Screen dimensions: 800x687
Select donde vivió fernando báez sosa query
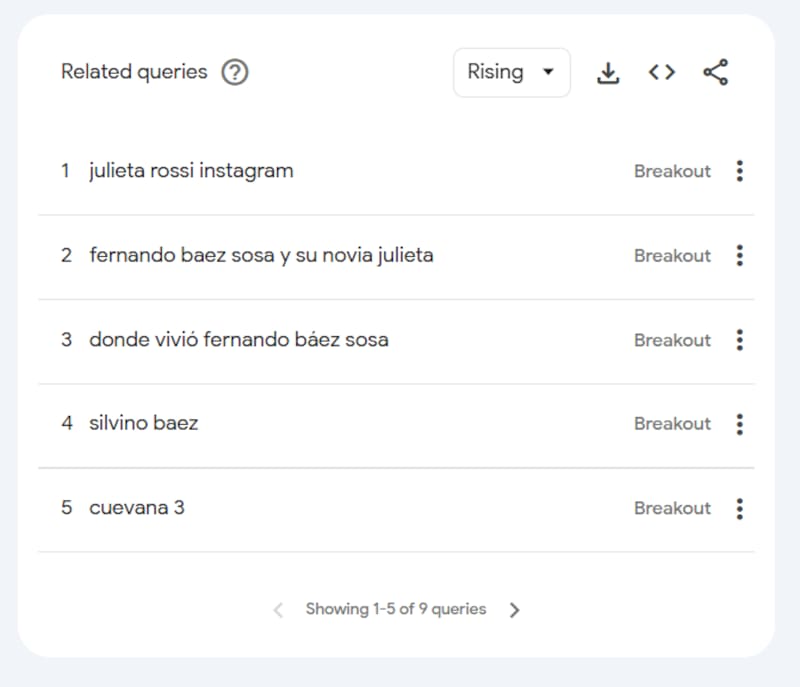(x=238, y=340)
